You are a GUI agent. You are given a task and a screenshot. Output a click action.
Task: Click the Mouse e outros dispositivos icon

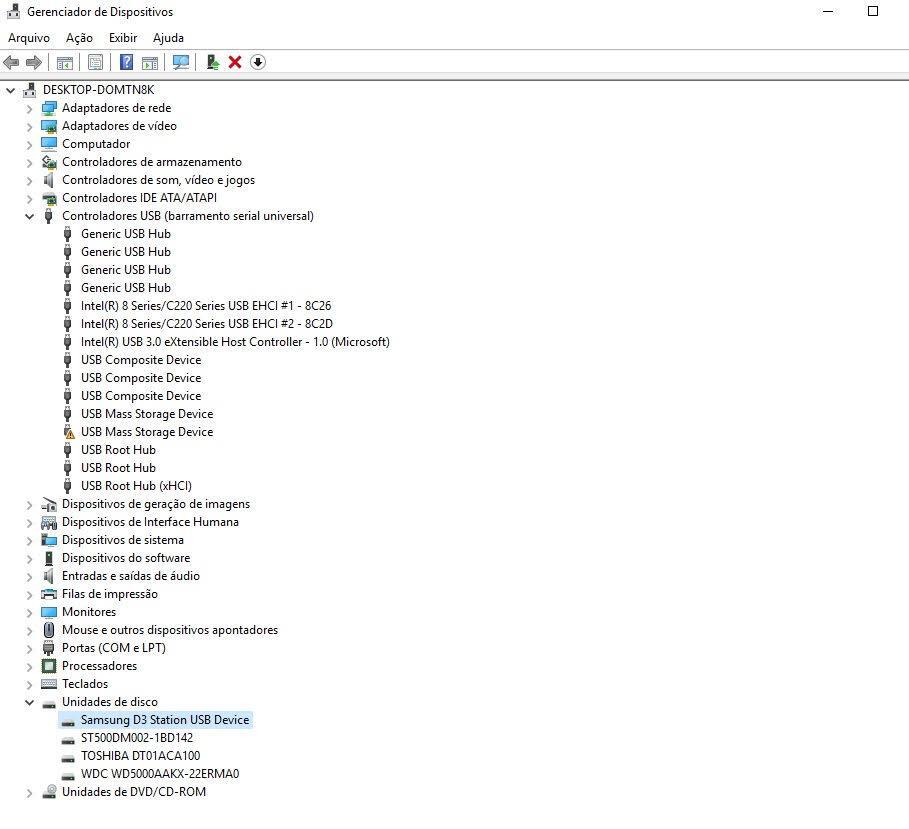[49, 630]
